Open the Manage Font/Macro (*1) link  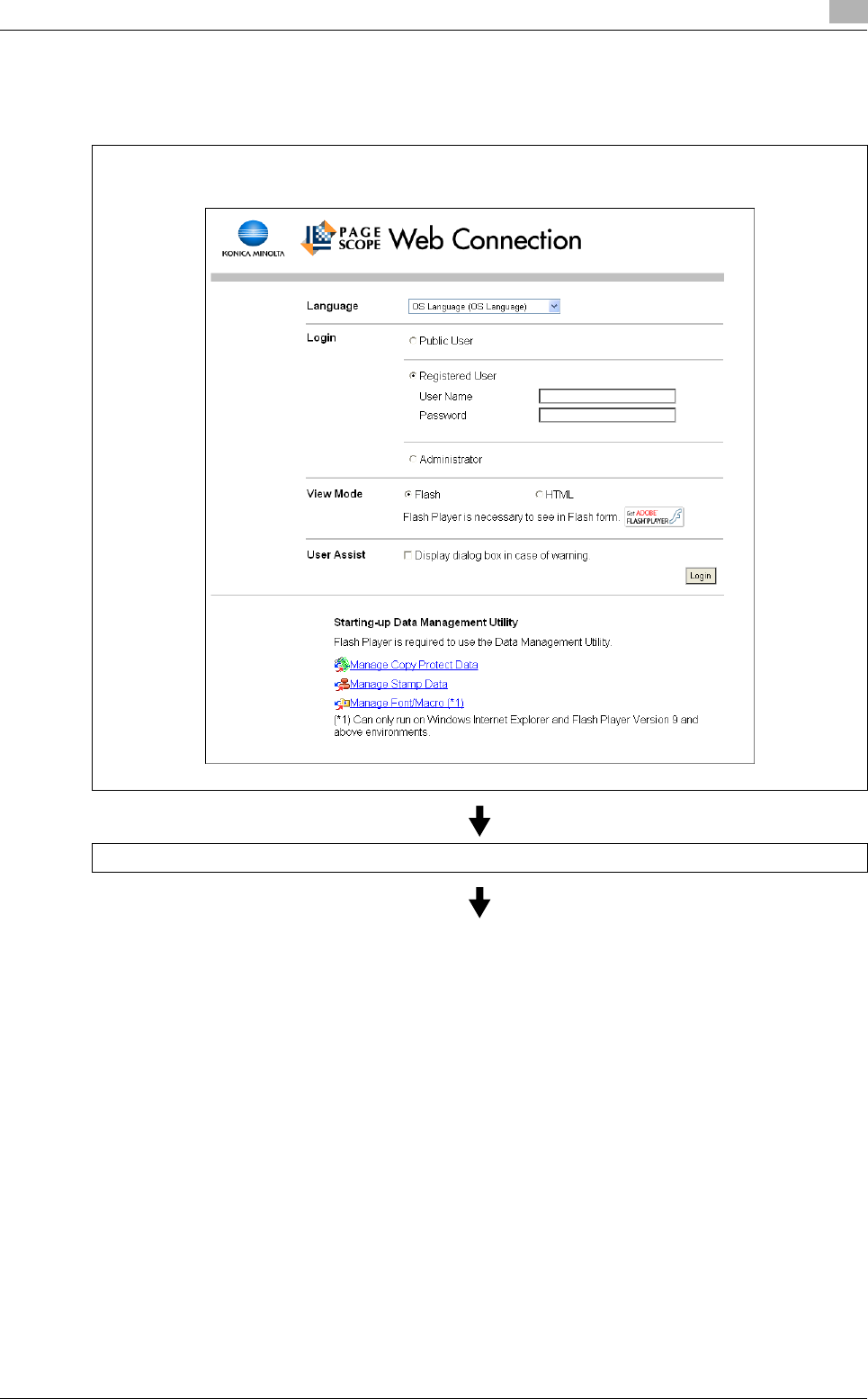[407, 704]
